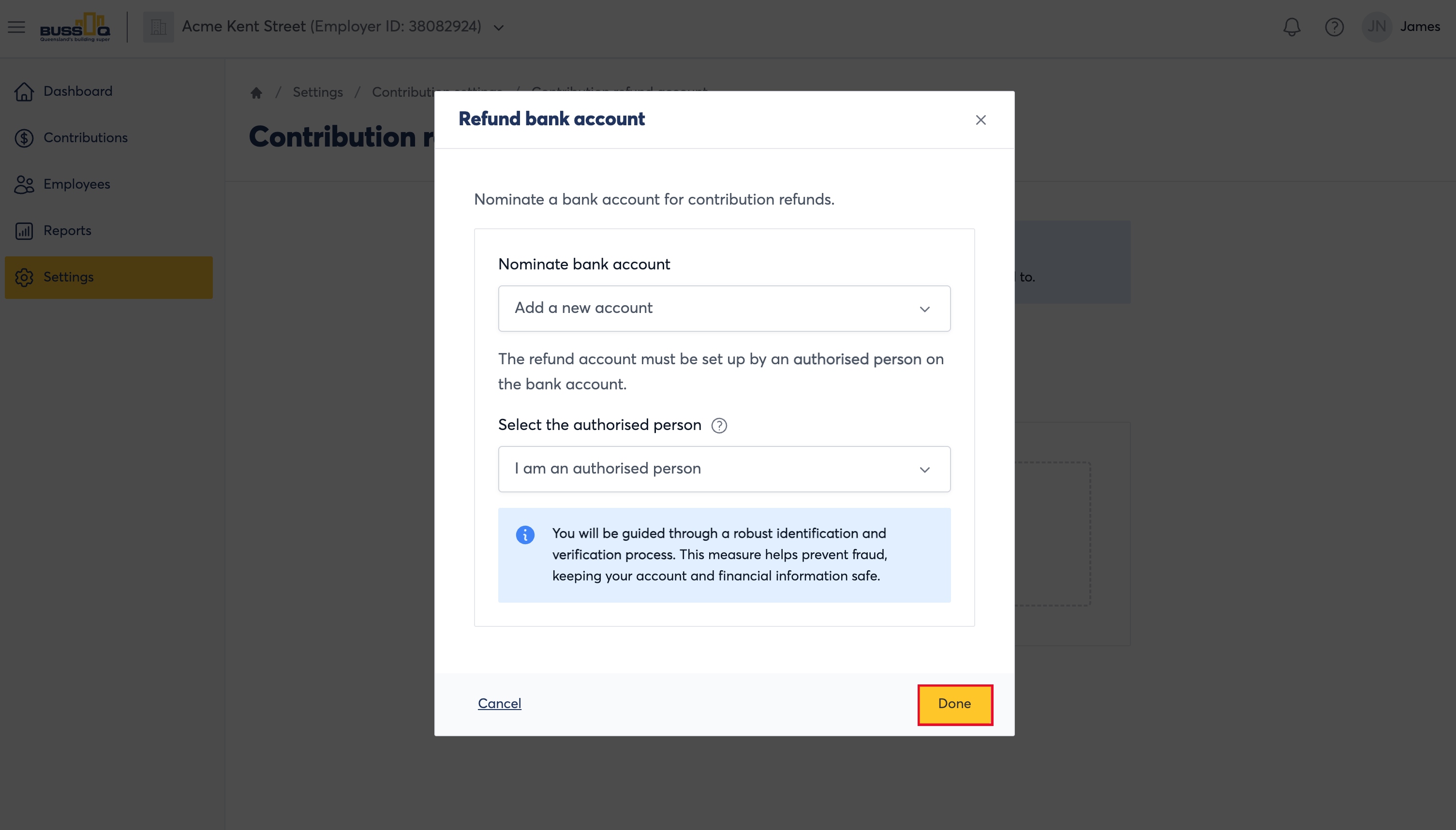The image size is (1456, 830).
Task: Click the Cancel link
Action: 499,704
